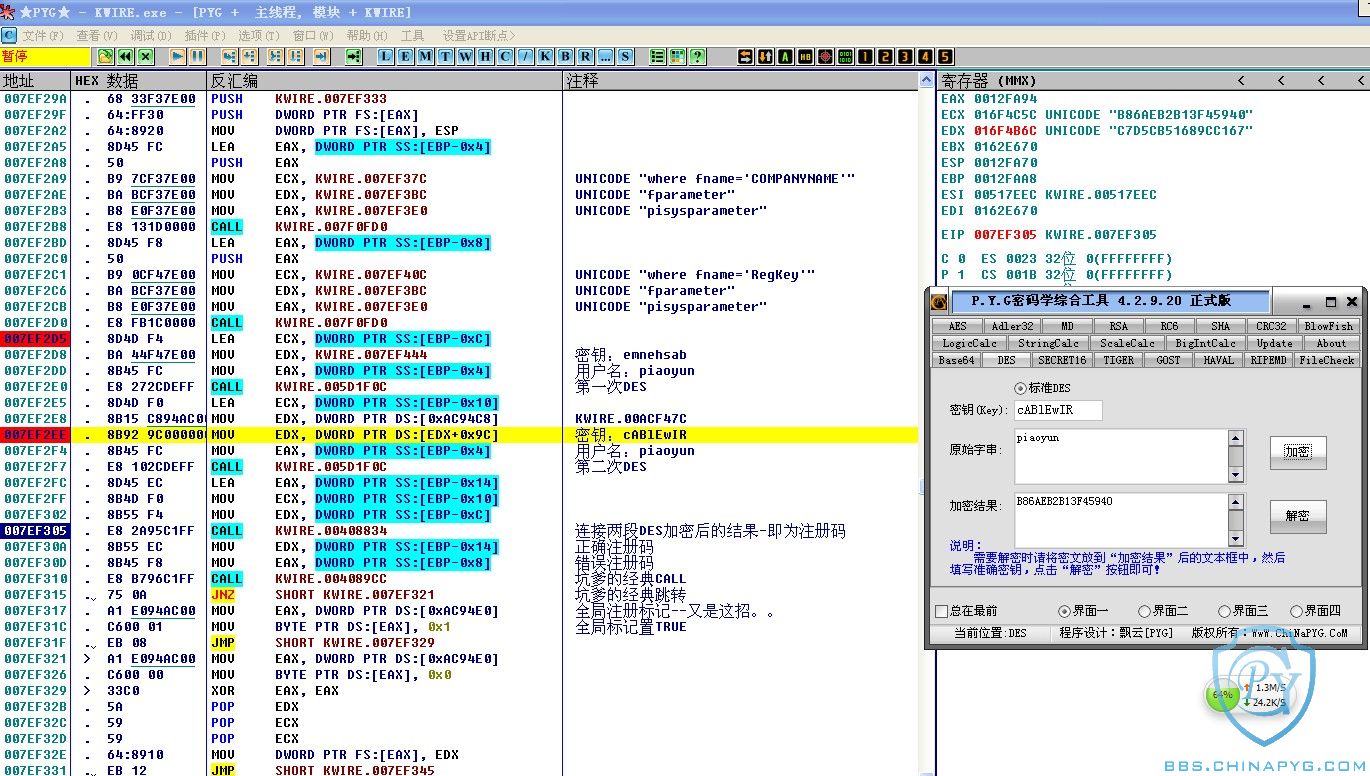
Task: Open Call stack via K icon
Action: (546, 57)
